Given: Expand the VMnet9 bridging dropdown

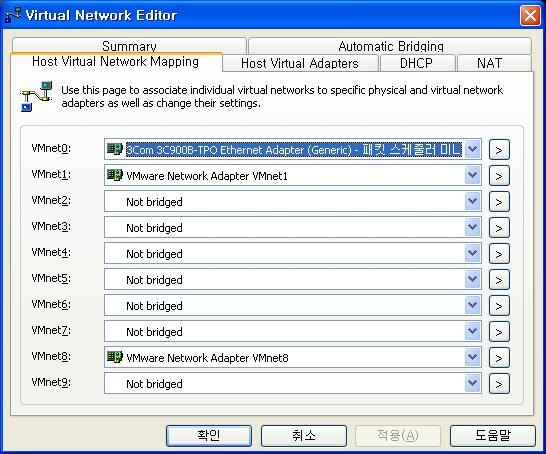Looking at the screenshot, I should click(473, 383).
